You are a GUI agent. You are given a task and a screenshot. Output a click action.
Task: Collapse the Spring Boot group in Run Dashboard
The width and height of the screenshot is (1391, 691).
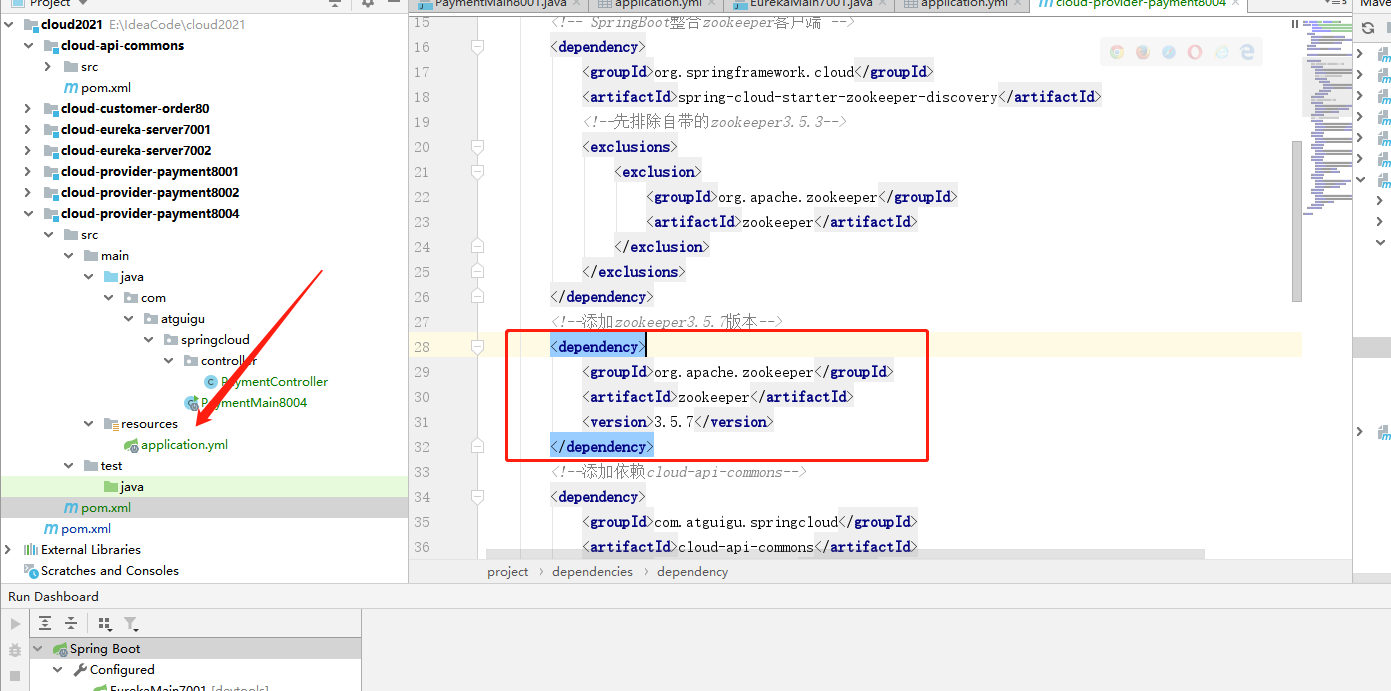pyautogui.click(x=39, y=649)
